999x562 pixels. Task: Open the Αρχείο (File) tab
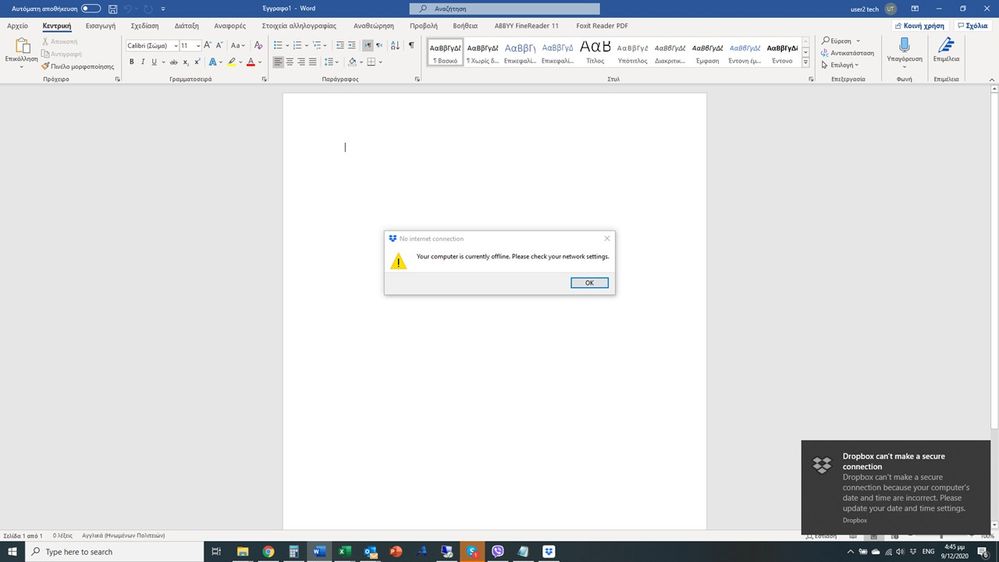pyautogui.click(x=18, y=26)
